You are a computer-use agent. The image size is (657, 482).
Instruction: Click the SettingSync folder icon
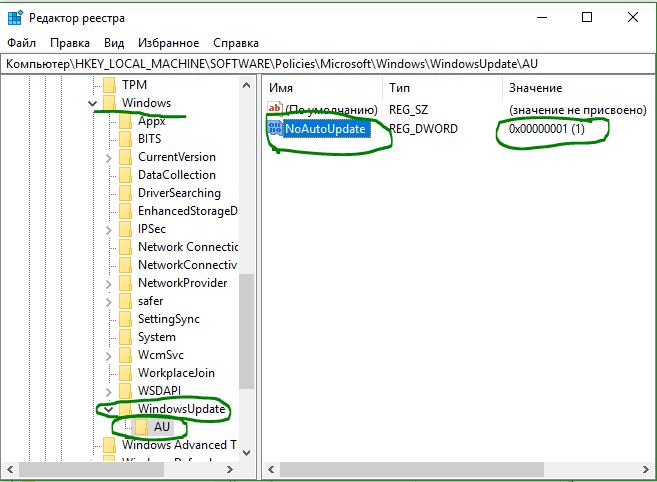[x=126, y=319]
